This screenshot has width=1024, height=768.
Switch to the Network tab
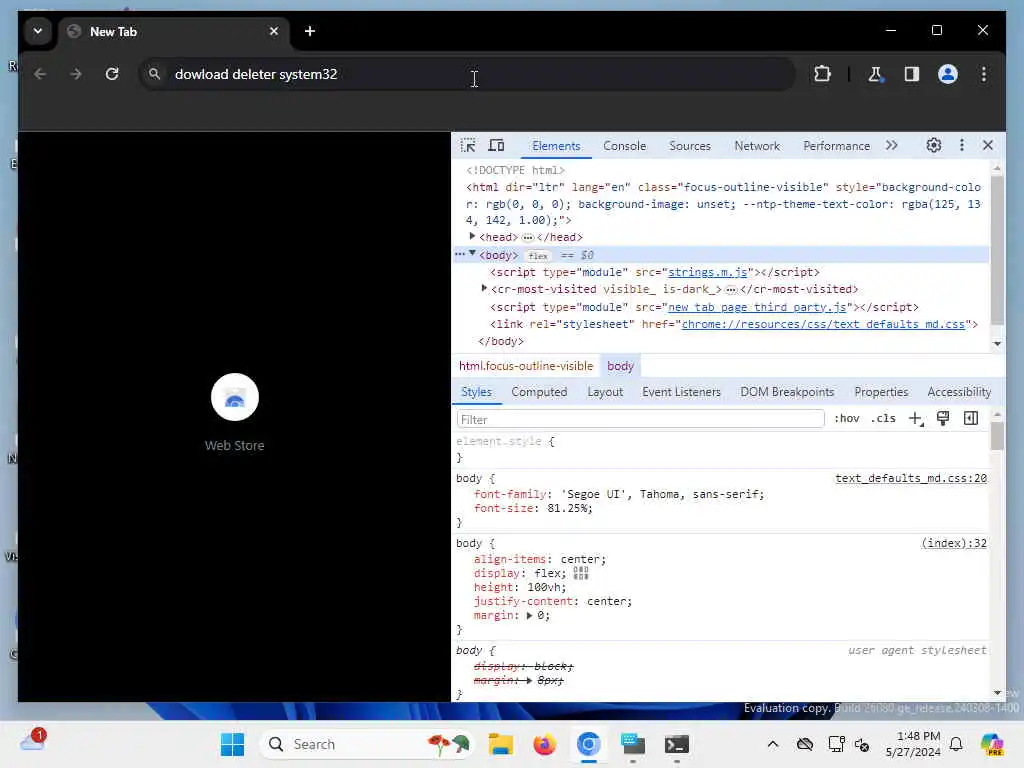click(757, 146)
